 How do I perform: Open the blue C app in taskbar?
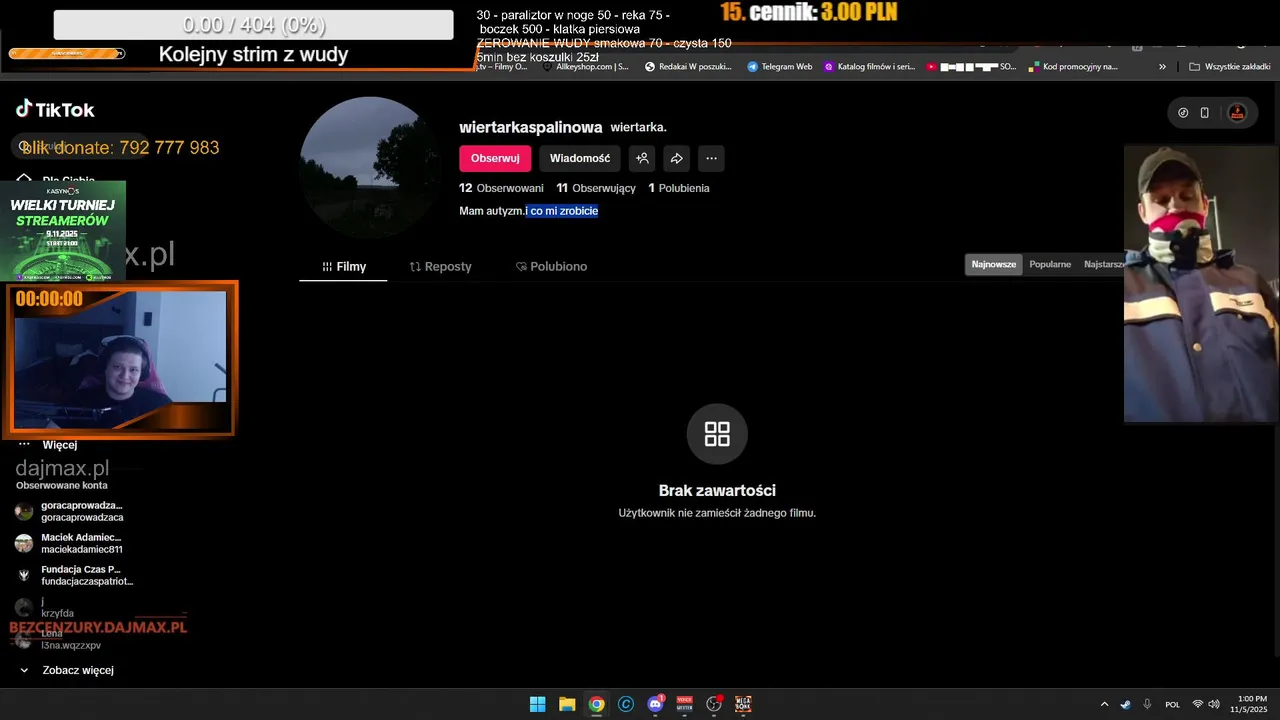point(626,704)
